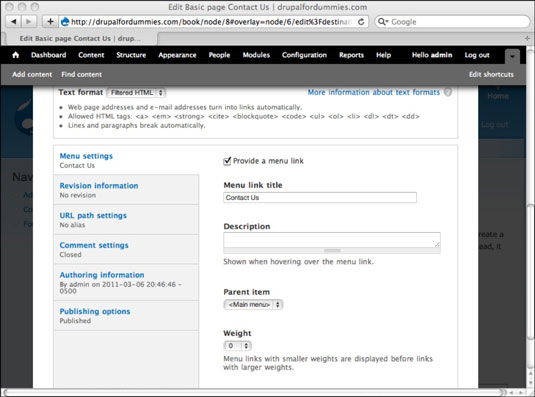Select the Revision information vertical tab
This screenshot has width=535, height=397.
126,190
